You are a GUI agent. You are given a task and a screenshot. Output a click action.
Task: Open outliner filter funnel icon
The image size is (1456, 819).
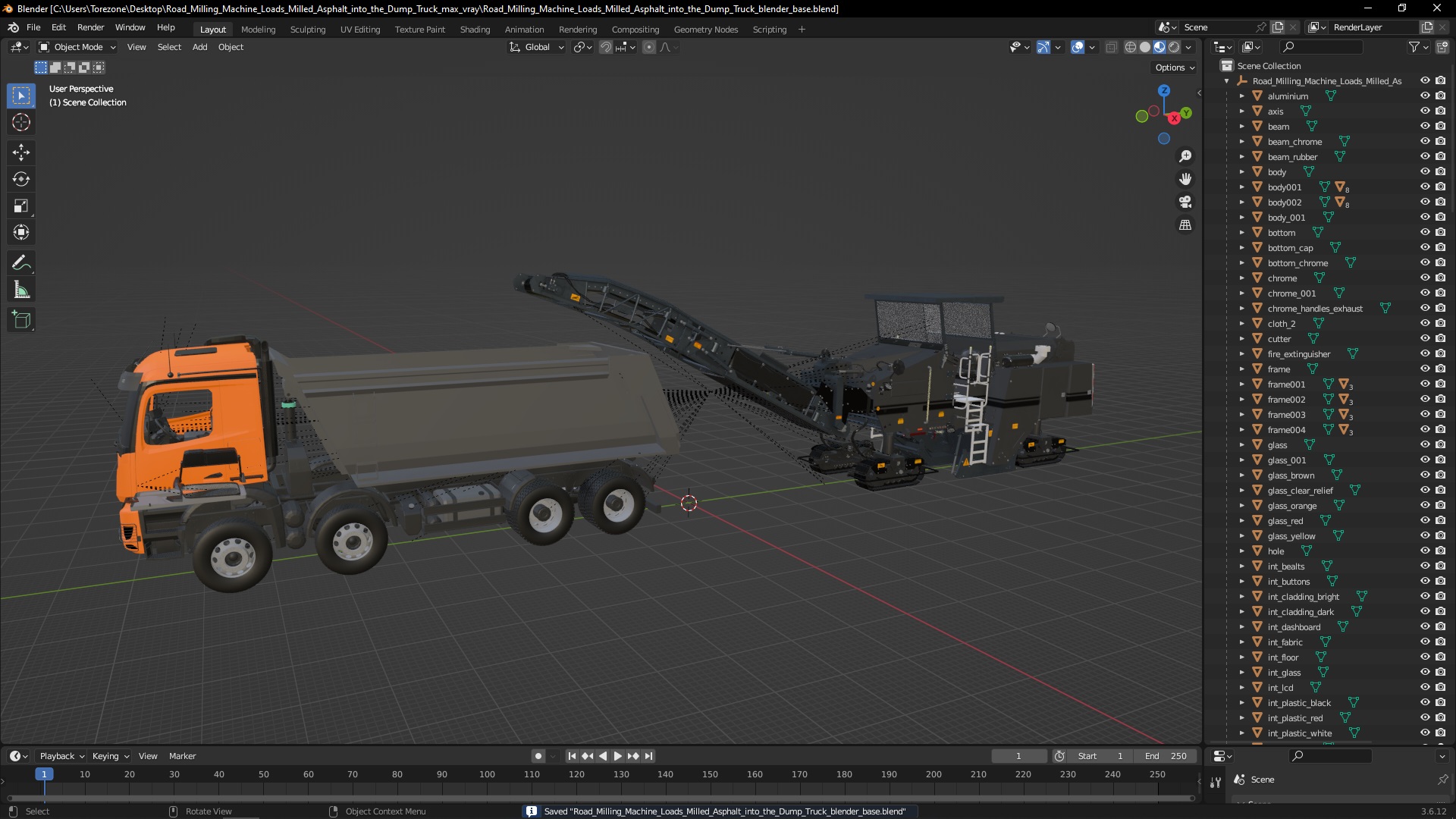(1414, 47)
